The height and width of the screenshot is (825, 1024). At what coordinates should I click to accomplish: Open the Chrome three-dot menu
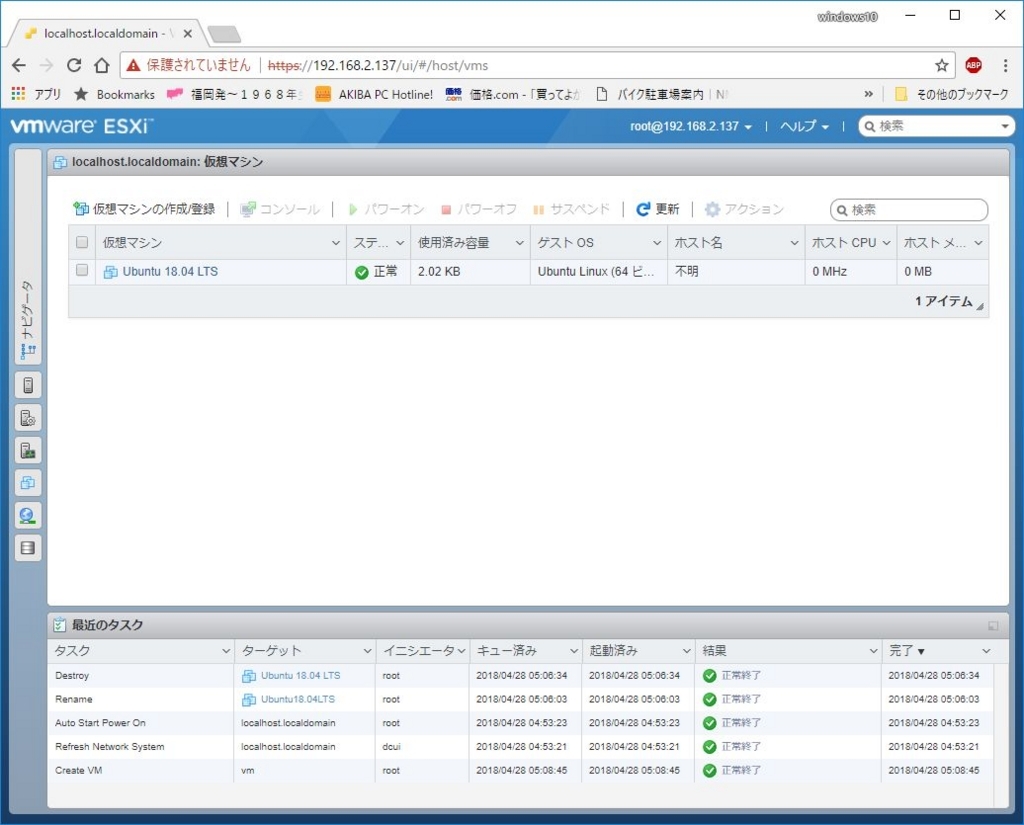(x=1005, y=65)
